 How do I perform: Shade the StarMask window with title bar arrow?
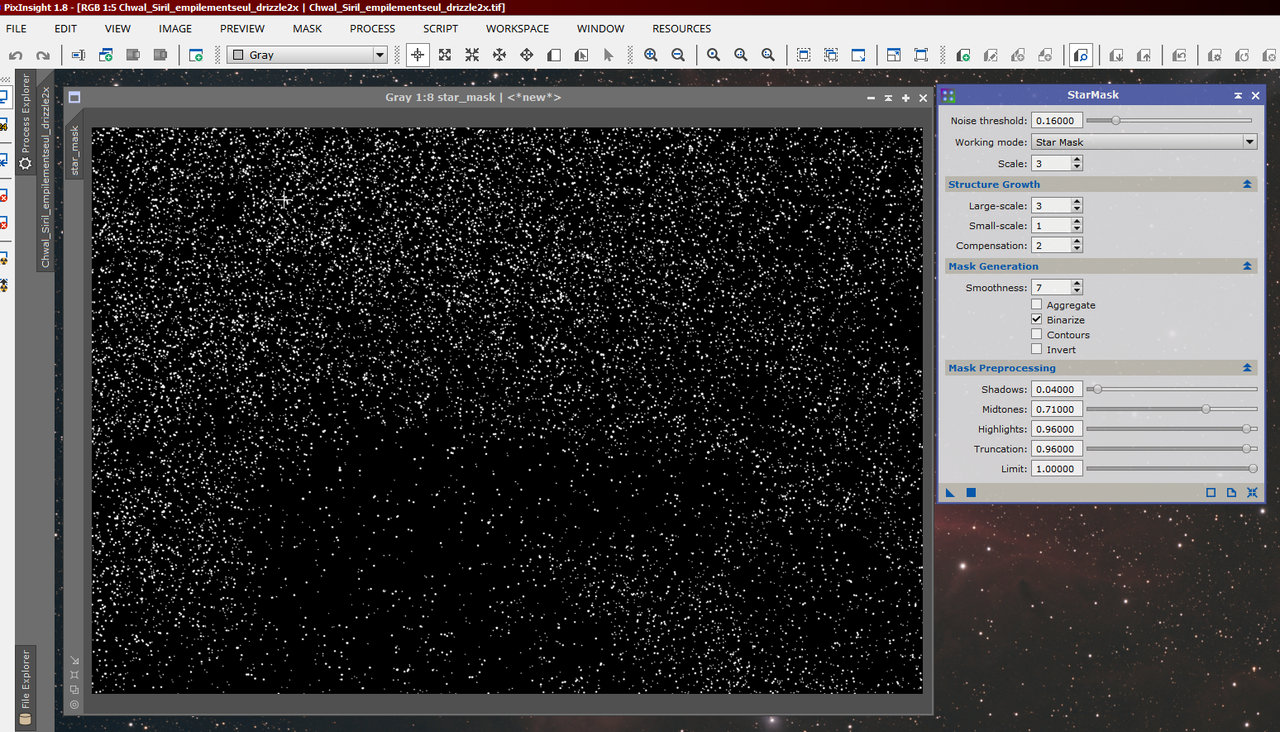click(1238, 95)
